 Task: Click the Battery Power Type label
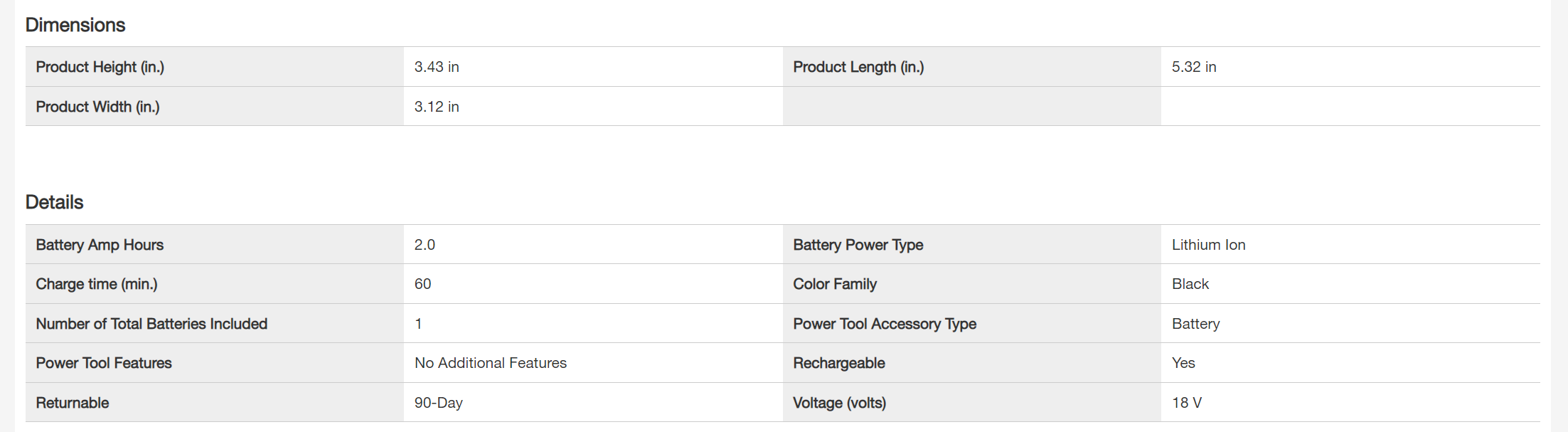tap(858, 245)
